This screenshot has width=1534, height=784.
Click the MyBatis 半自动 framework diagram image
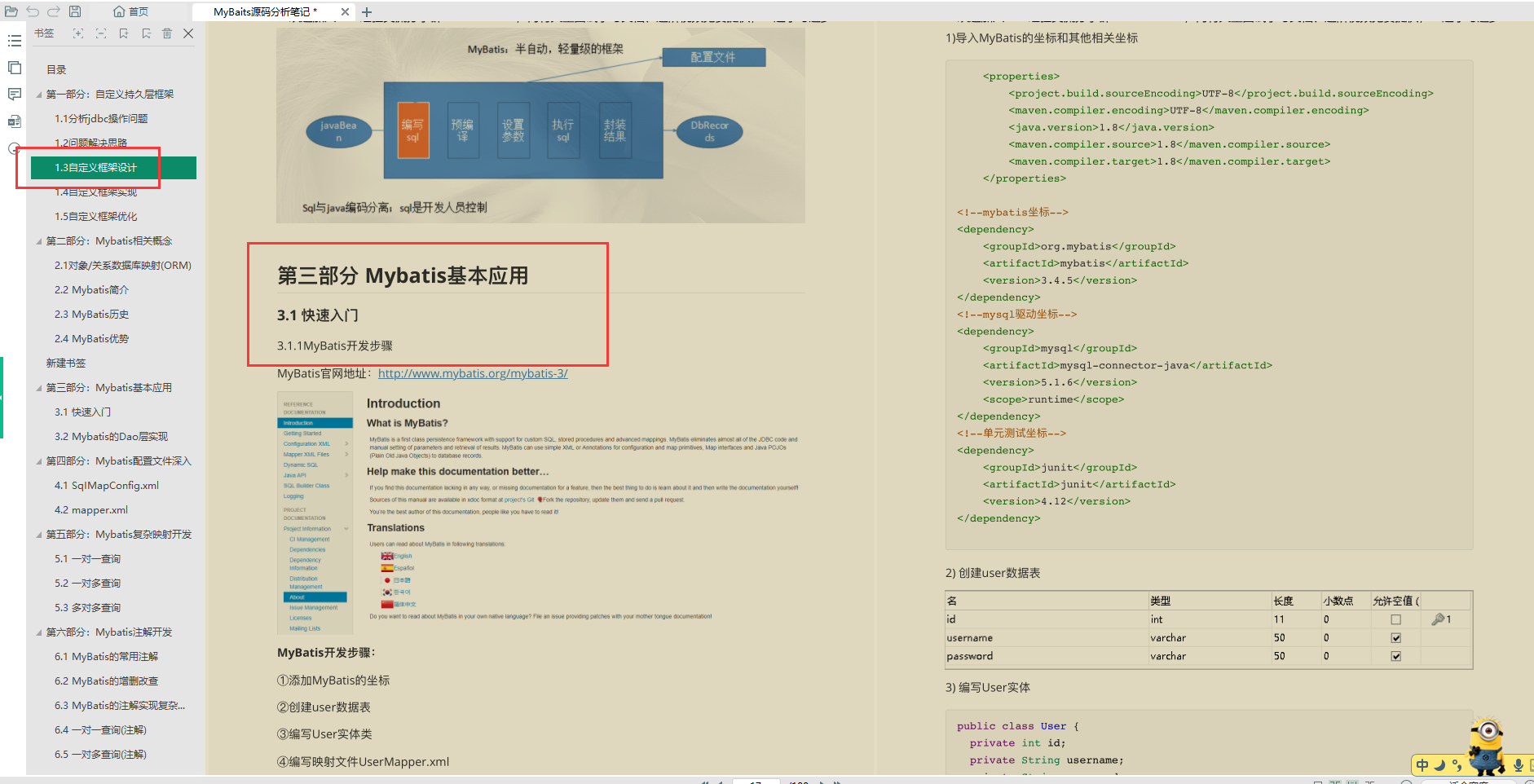[x=540, y=126]
